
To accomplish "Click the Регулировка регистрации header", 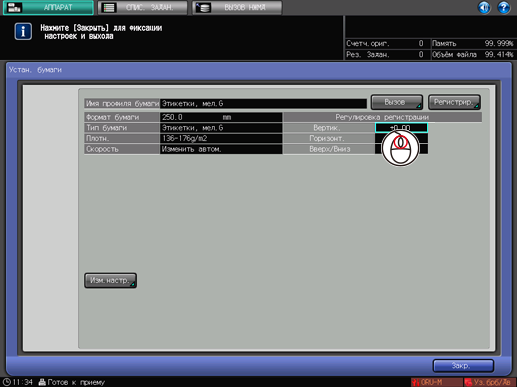I will (382, 117).
